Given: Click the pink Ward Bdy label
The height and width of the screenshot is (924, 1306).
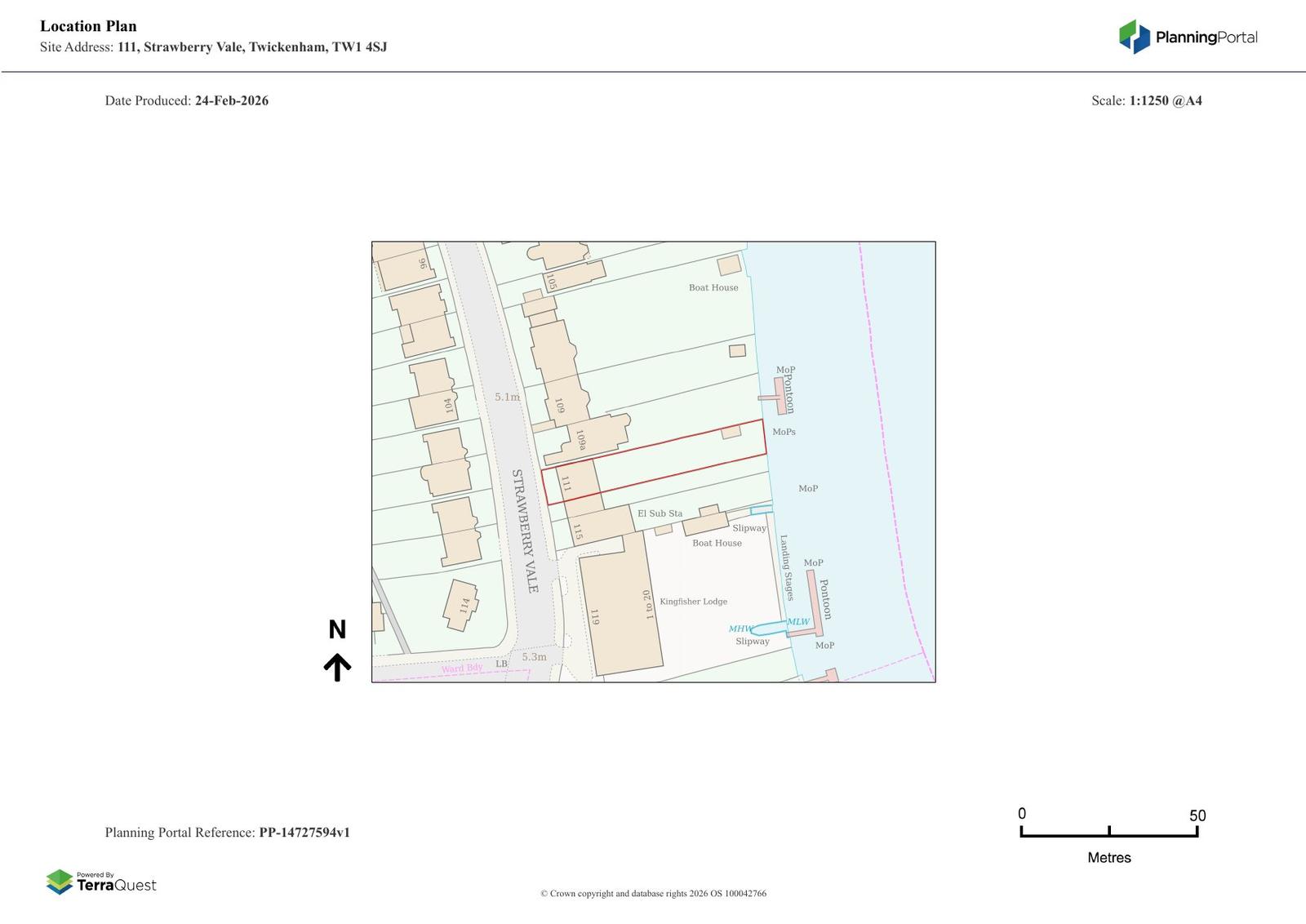Looking at the screenshot, I should (x=462, y=669).
